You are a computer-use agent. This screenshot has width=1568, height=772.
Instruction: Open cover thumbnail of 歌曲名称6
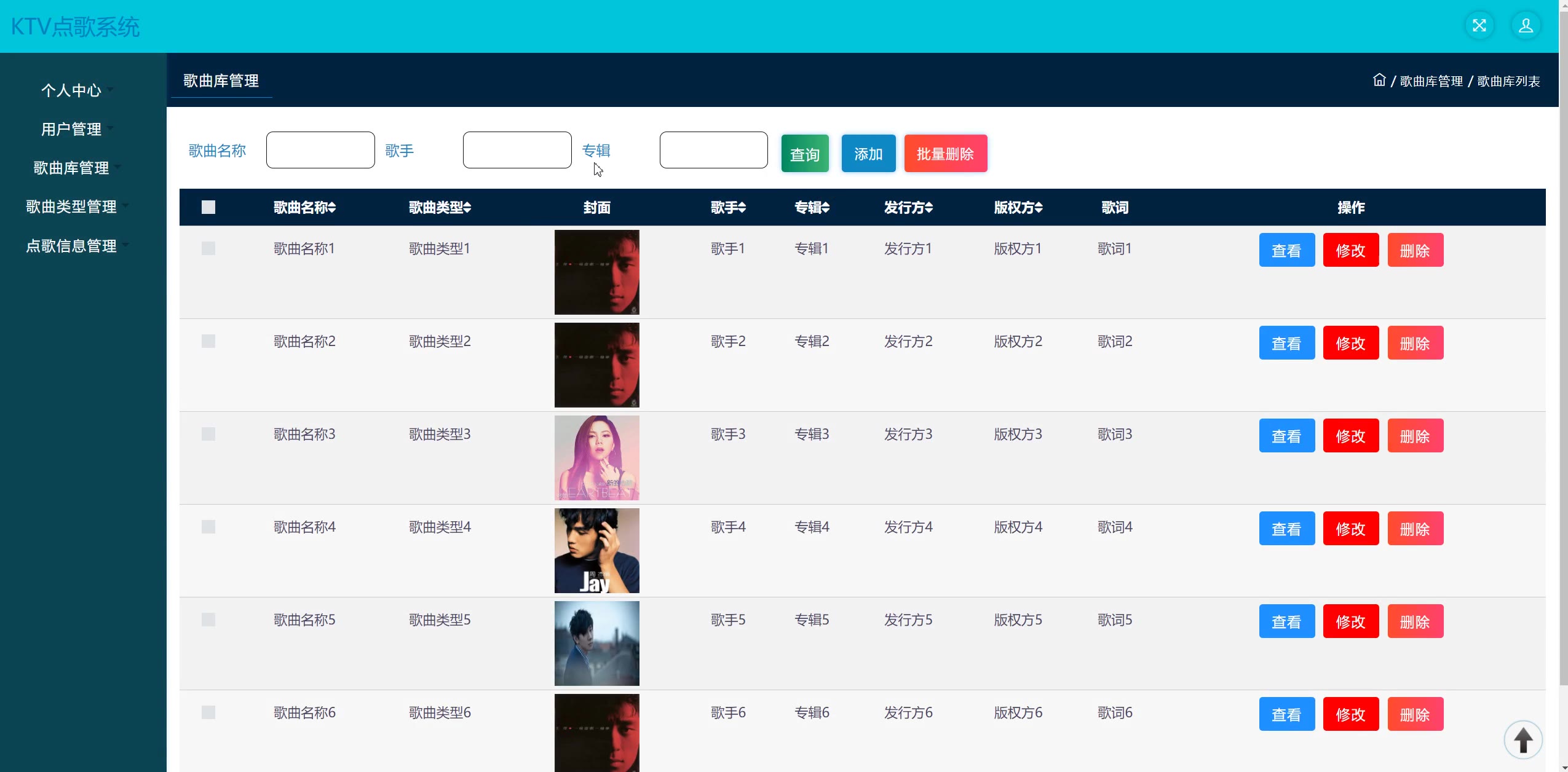pos(597,733)
